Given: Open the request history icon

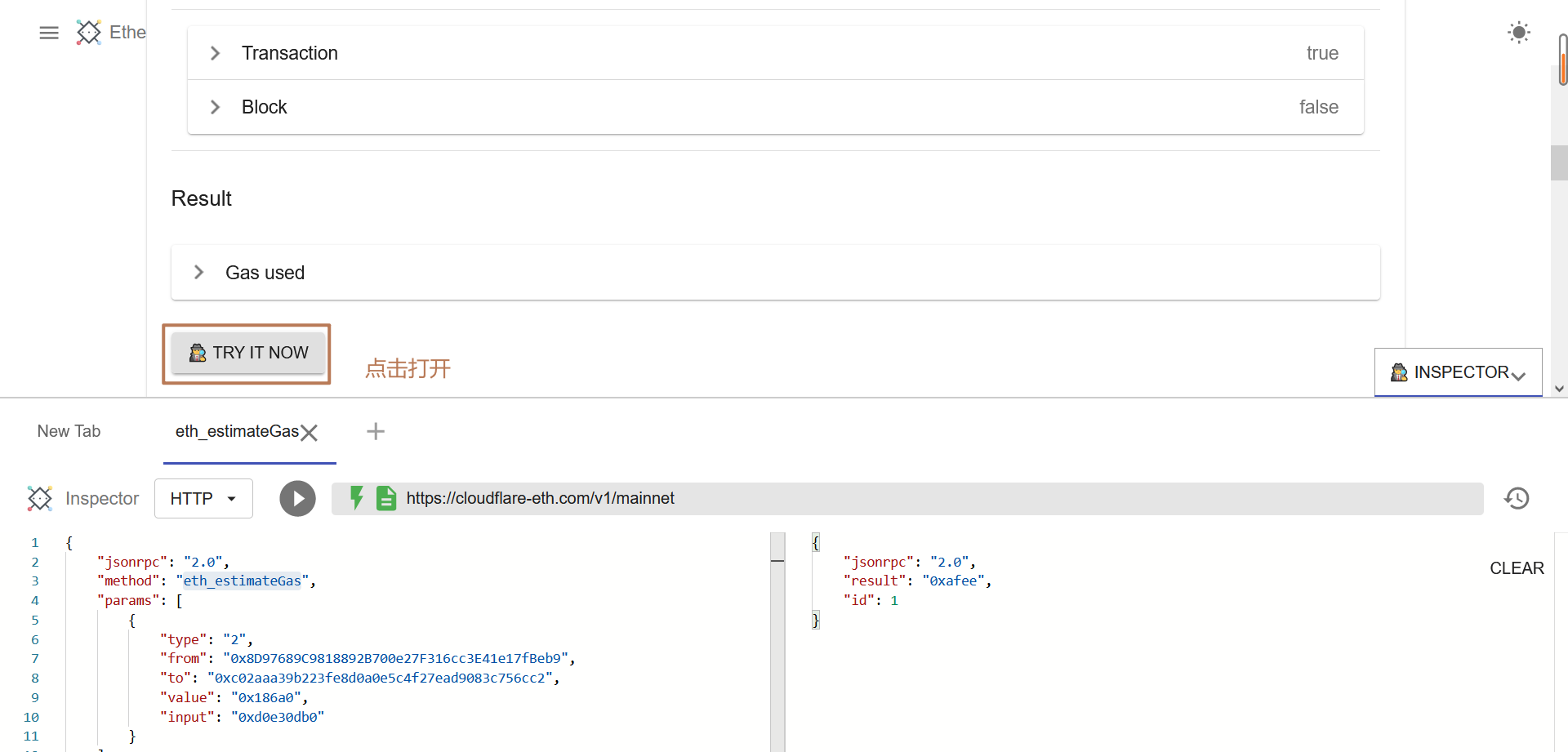Looking at the screenshot, I should (1517, 498).
